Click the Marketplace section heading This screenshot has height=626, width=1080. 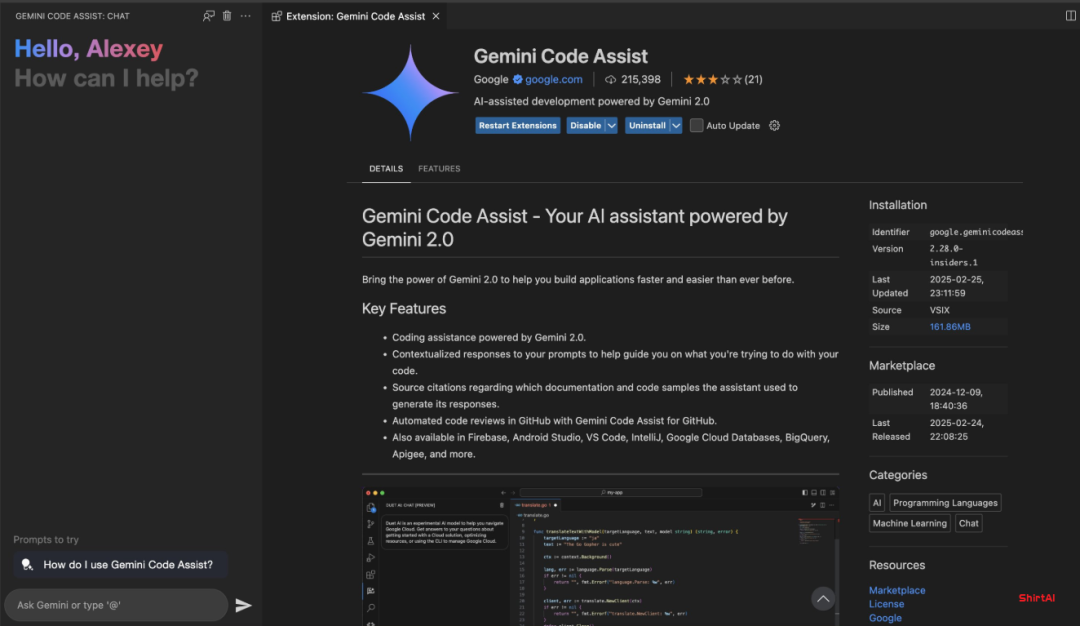coord(902,366)
